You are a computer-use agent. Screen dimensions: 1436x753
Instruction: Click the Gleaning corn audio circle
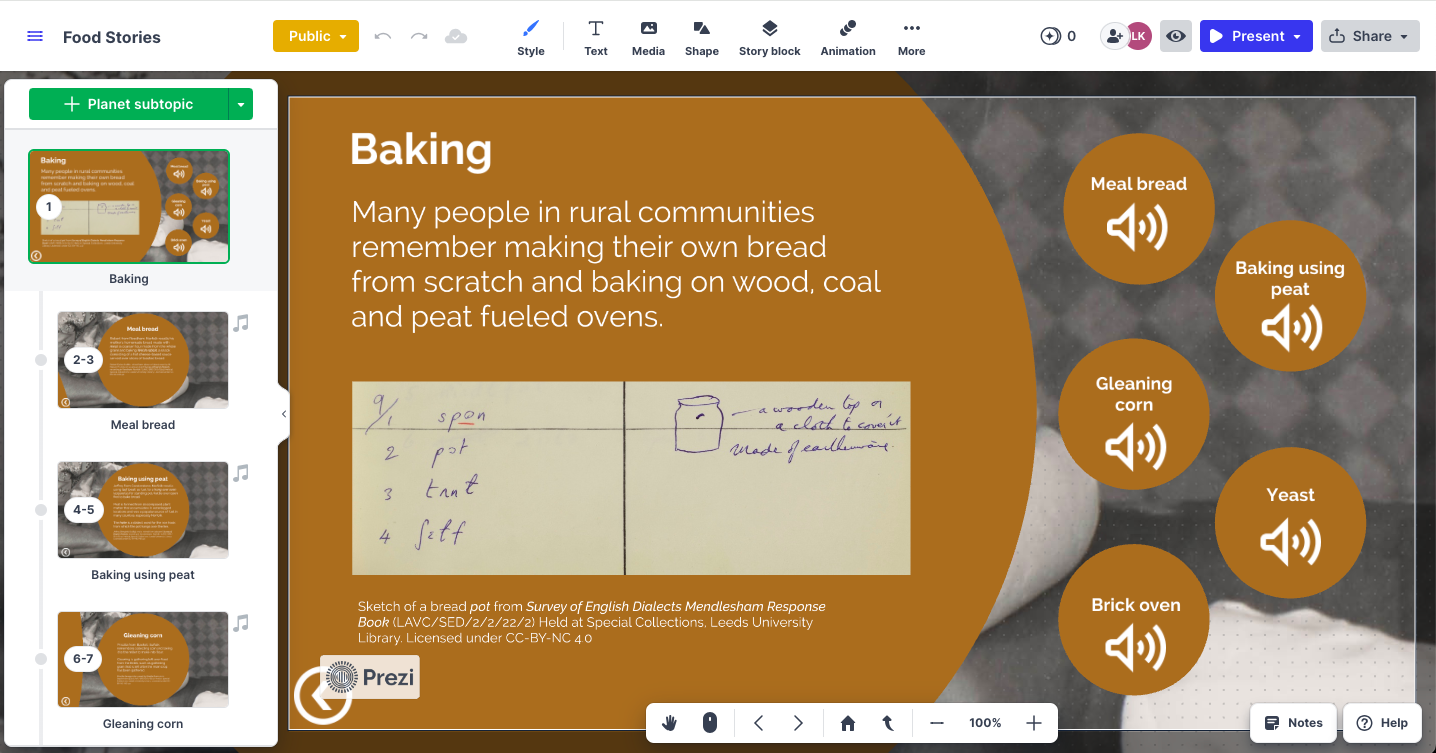coord(1134,414)
